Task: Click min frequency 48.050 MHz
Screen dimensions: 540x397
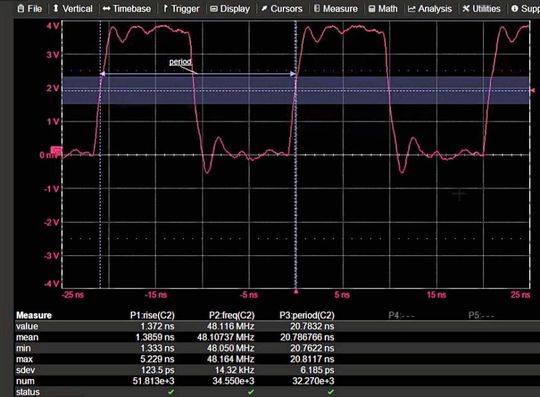Action: [x=230, y=348]
